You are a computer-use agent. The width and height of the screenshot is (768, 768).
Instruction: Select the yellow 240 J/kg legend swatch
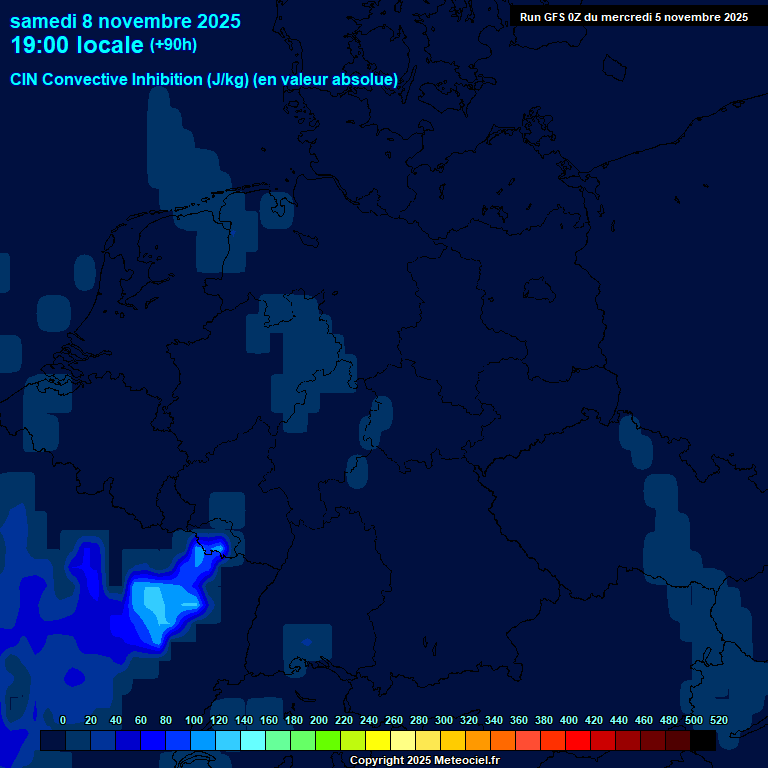(378, 741)
